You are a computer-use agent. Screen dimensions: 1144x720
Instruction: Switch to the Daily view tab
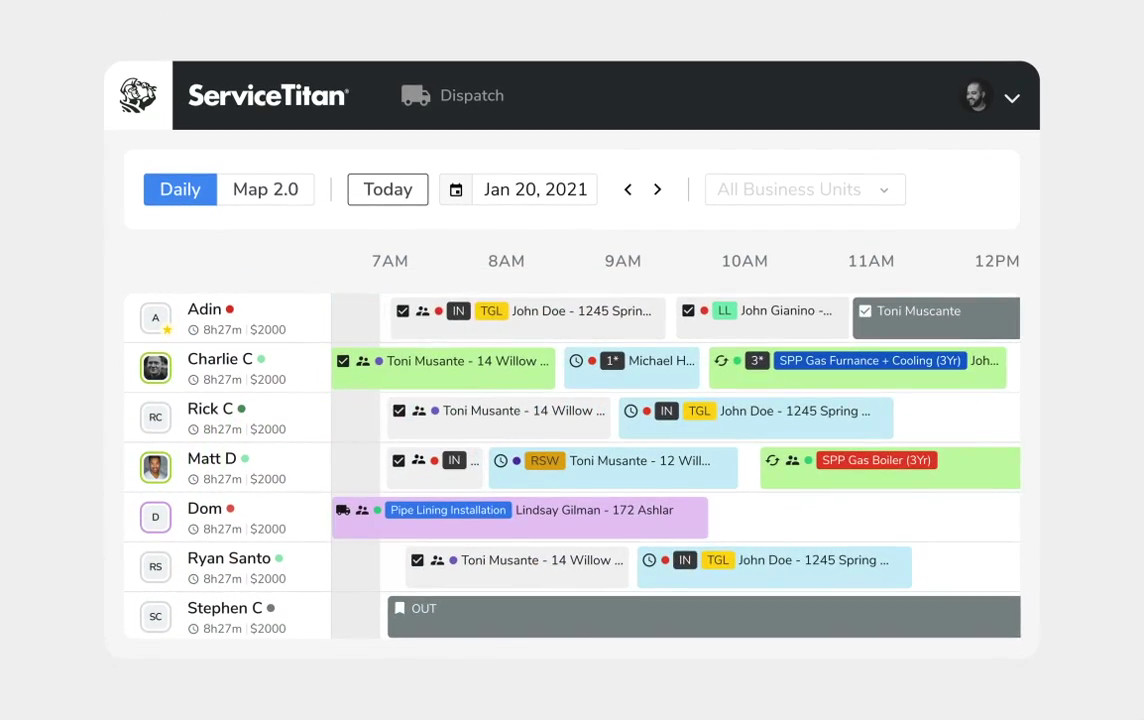(x=180, y=190)
